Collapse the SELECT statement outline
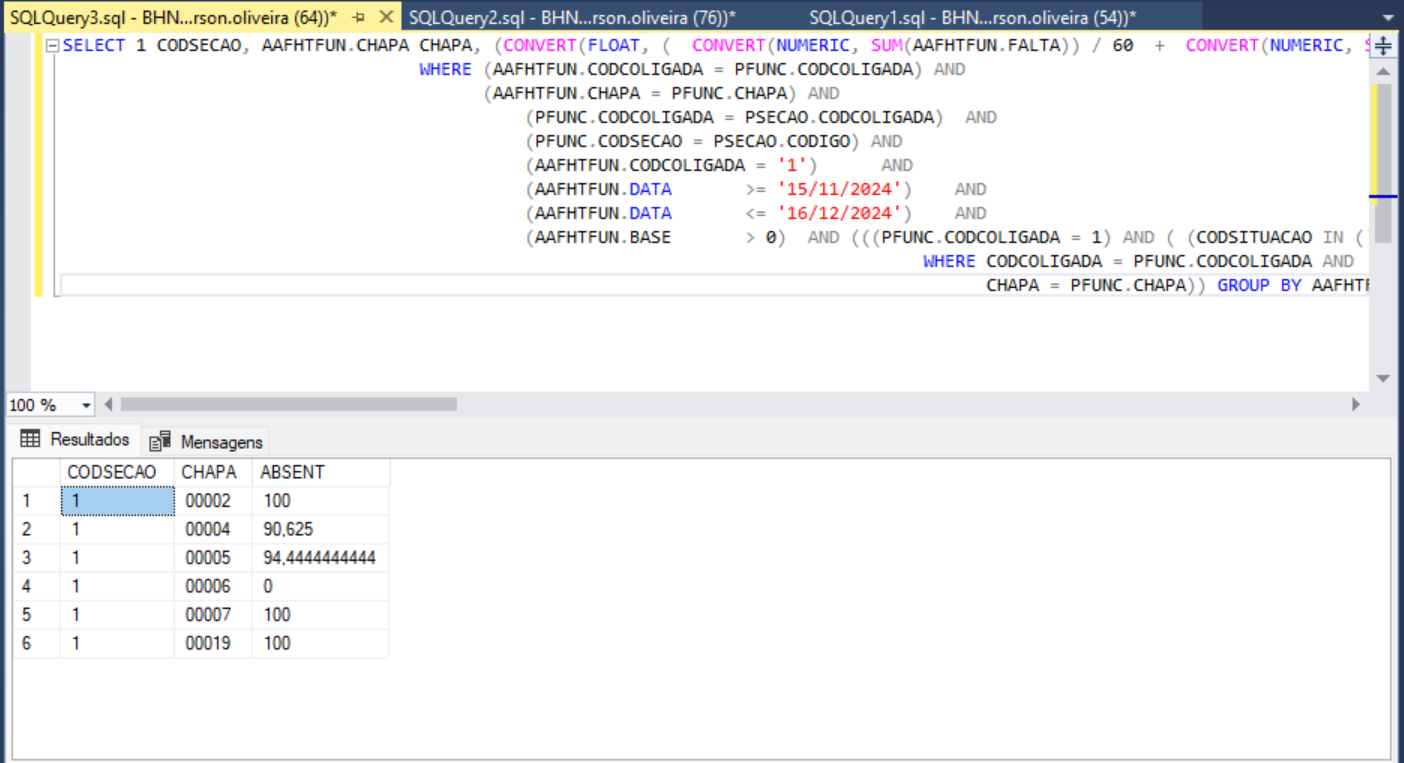The height and width of the screenshot is (763, 1404). point(53,45)
